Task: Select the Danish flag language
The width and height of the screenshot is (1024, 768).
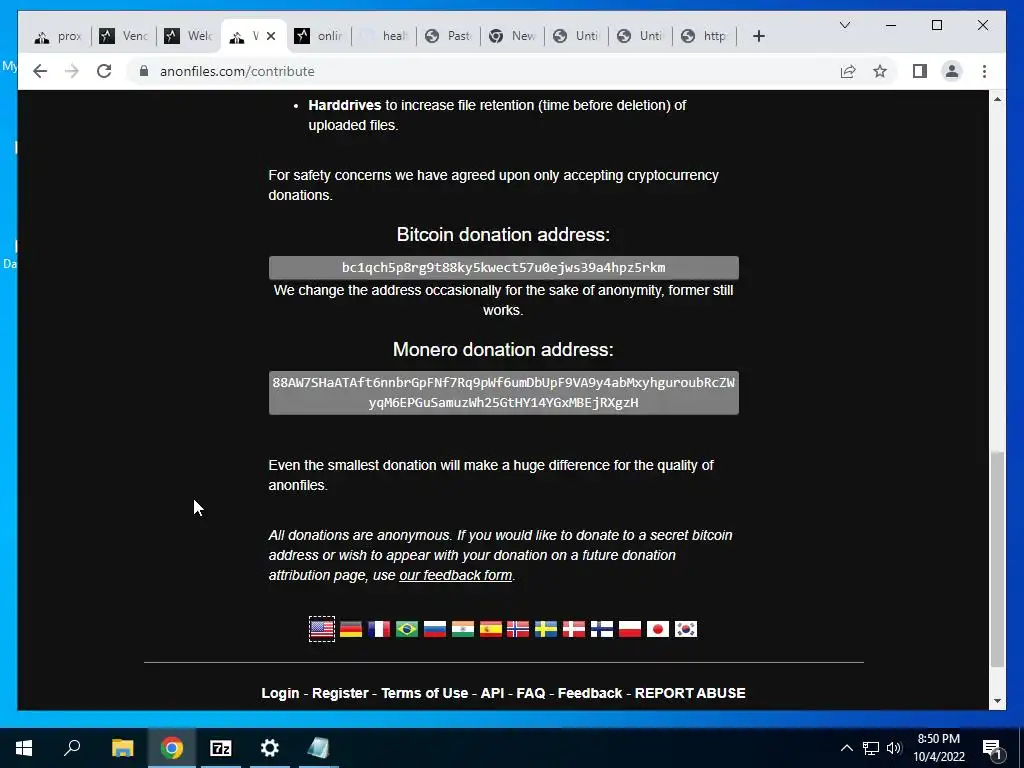Action: coord(574,629)
